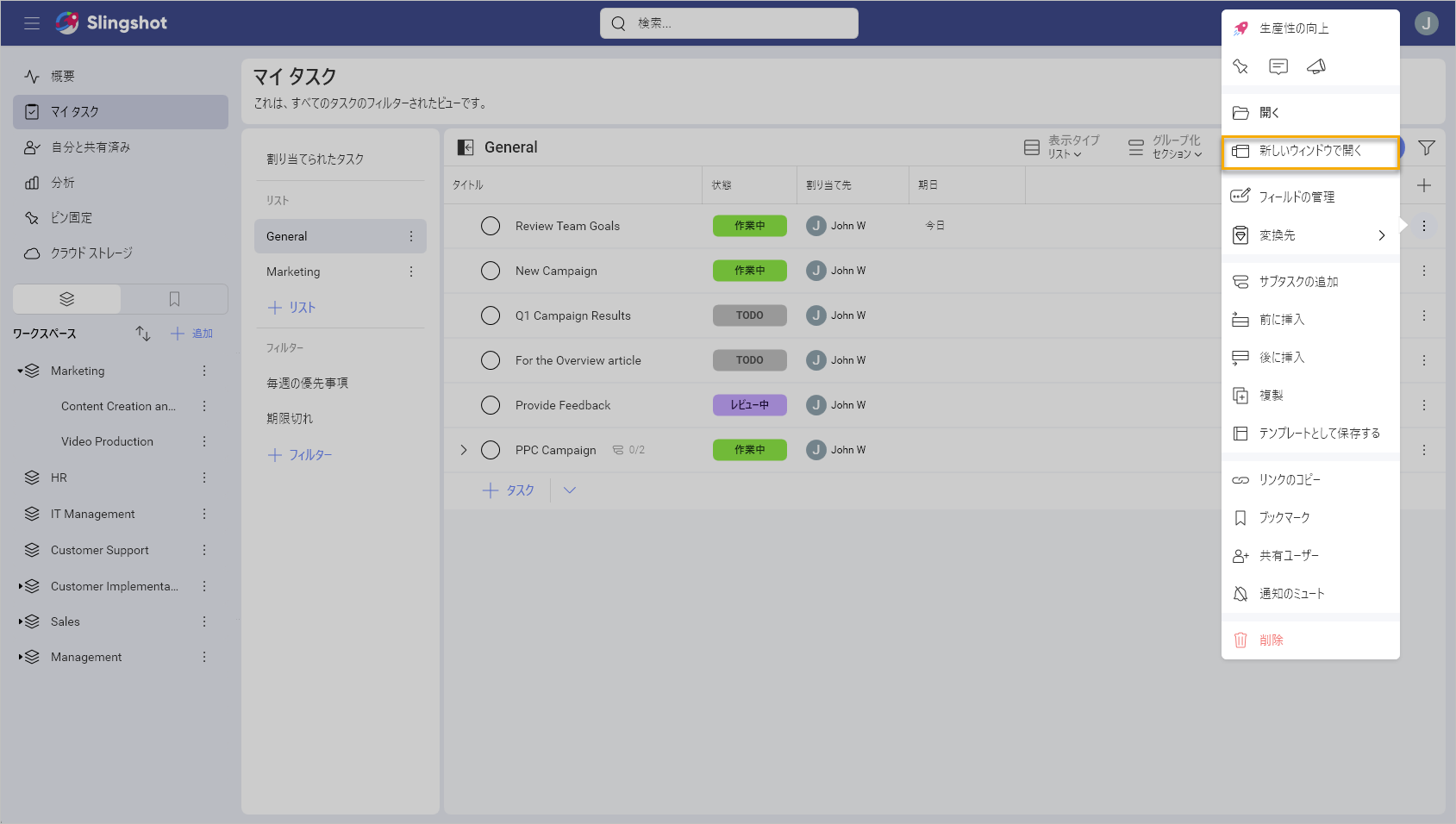
Task: Click the chat discussion icon in menu
Action: tap(1278, 66)
